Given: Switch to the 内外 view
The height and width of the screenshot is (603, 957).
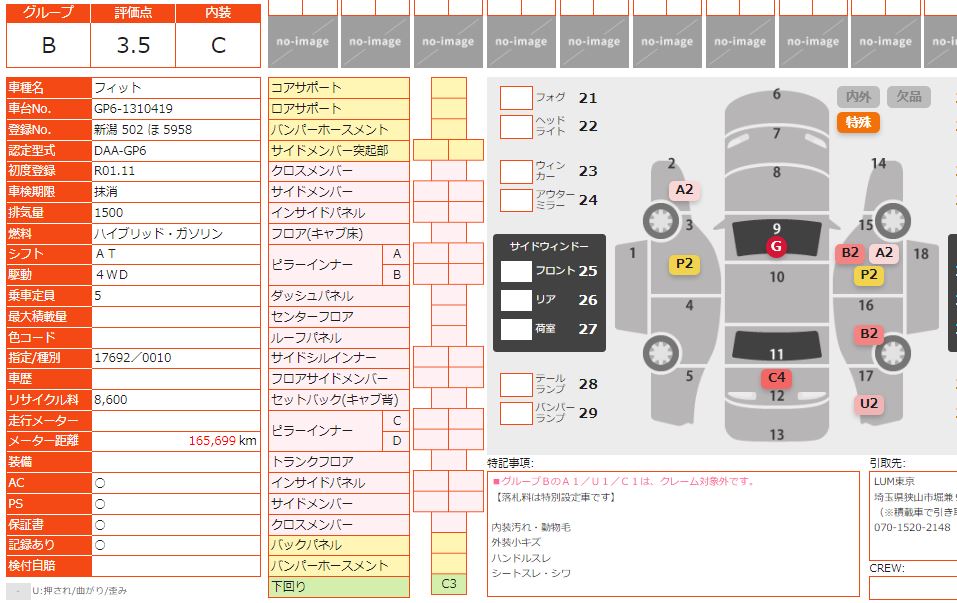Looking at the screenshot, I should coord(858,97).
